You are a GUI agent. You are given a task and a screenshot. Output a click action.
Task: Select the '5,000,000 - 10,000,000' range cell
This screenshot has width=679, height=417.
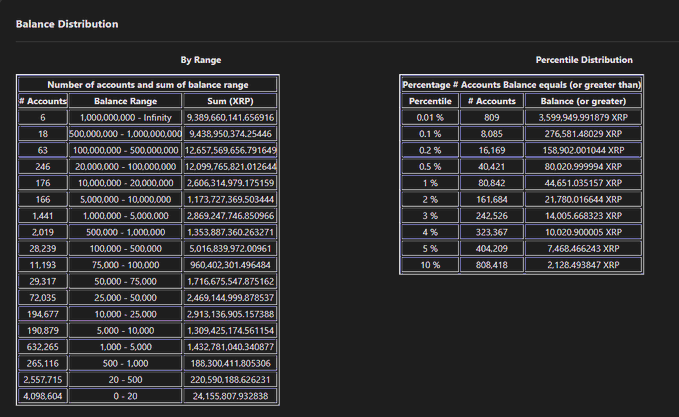125,199
